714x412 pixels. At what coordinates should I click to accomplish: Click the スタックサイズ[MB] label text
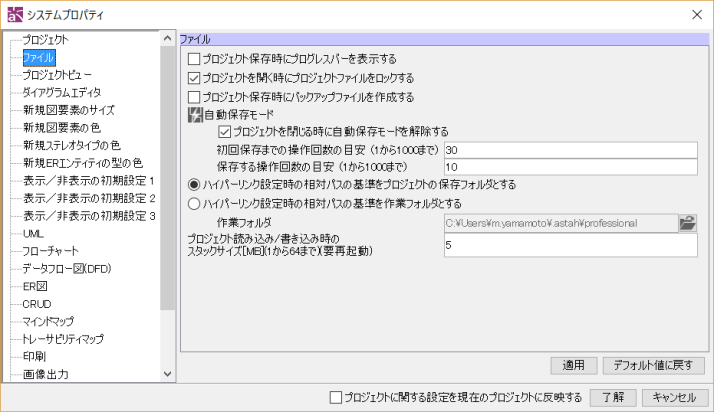tap(280, 251)
